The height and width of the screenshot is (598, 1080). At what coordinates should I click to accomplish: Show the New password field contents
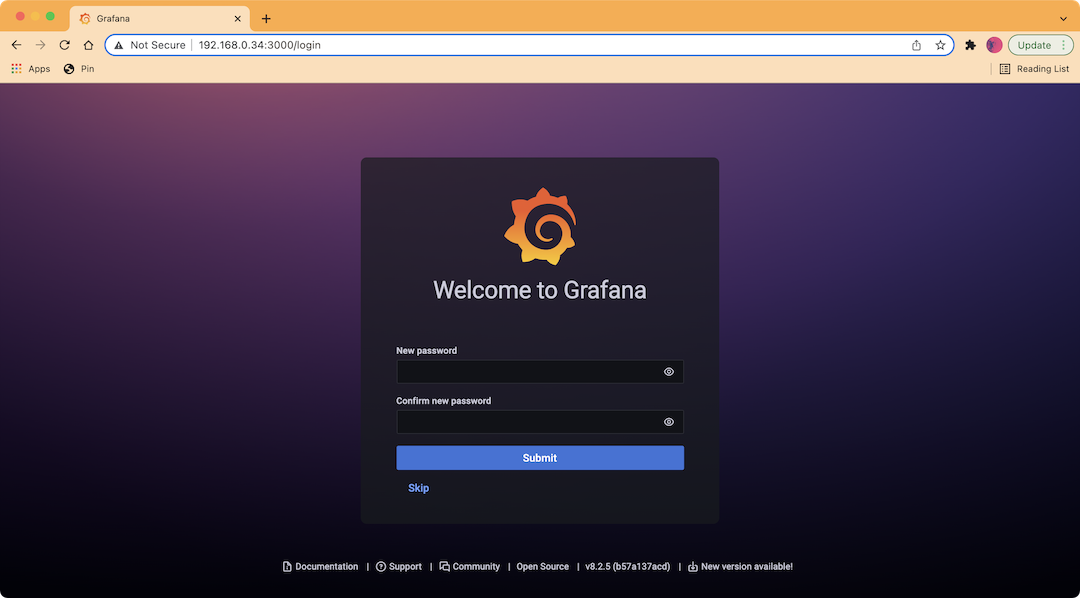pos(668,372)
